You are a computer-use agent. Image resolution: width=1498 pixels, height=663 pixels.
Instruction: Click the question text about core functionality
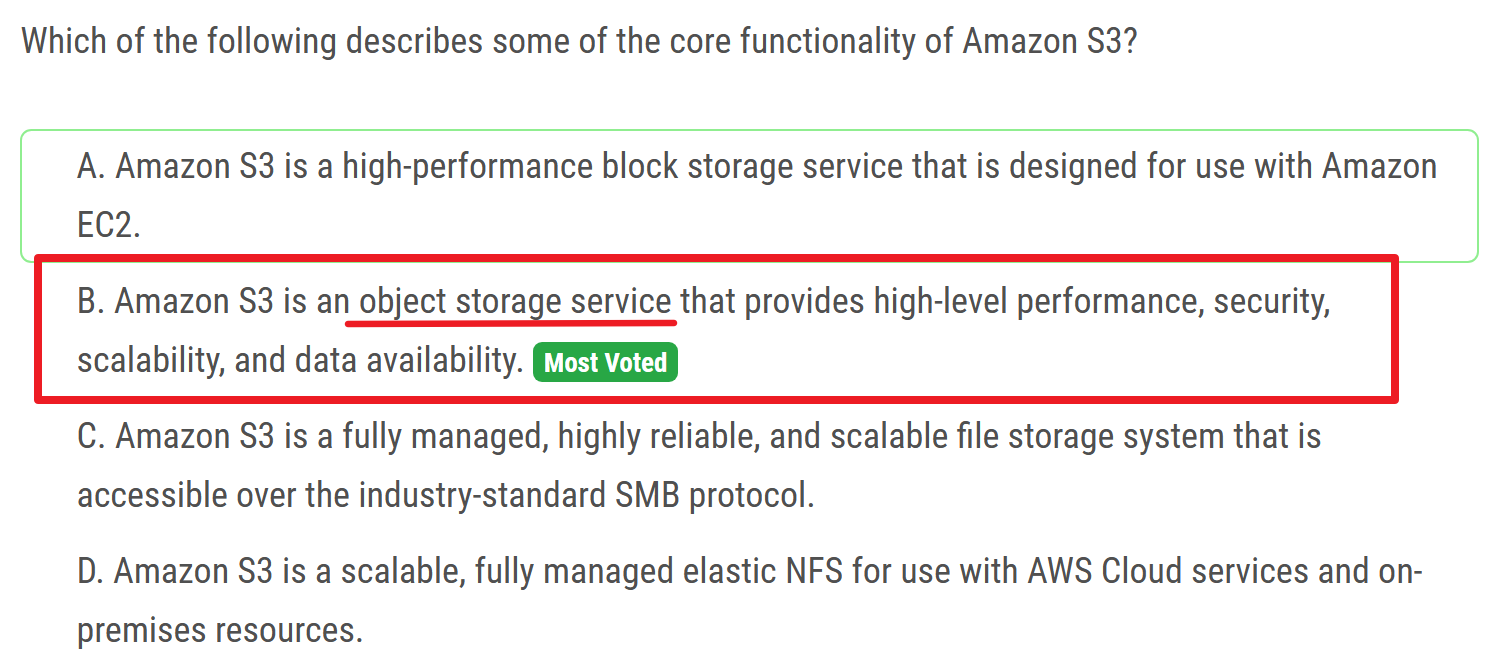click(578, 41)
